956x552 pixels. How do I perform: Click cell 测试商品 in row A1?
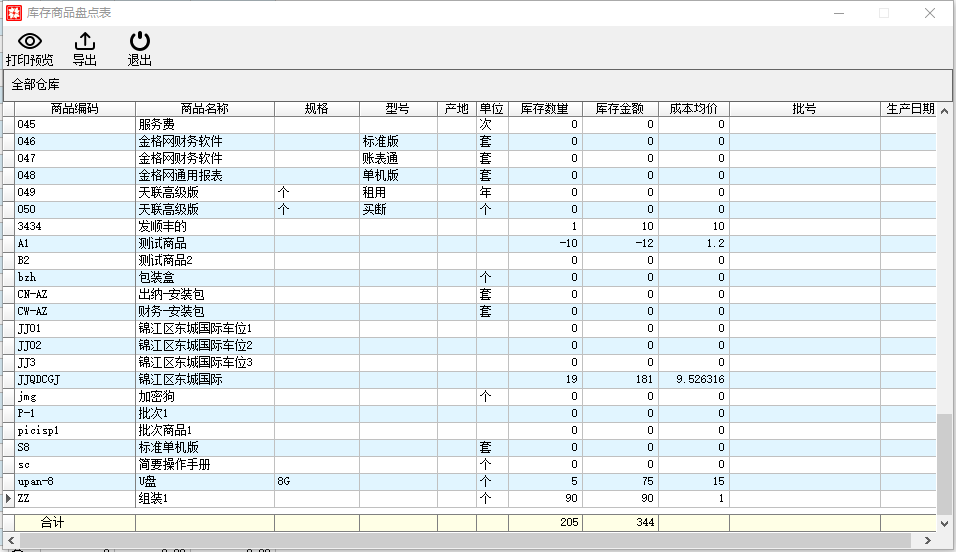(163, 243)
